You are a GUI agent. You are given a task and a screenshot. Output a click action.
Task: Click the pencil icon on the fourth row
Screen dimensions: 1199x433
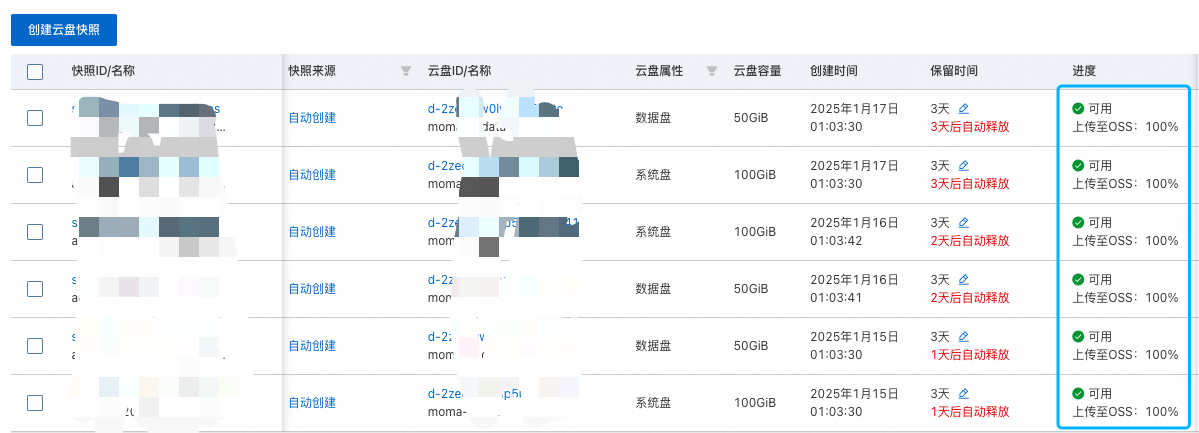click(x=964, y=279)
